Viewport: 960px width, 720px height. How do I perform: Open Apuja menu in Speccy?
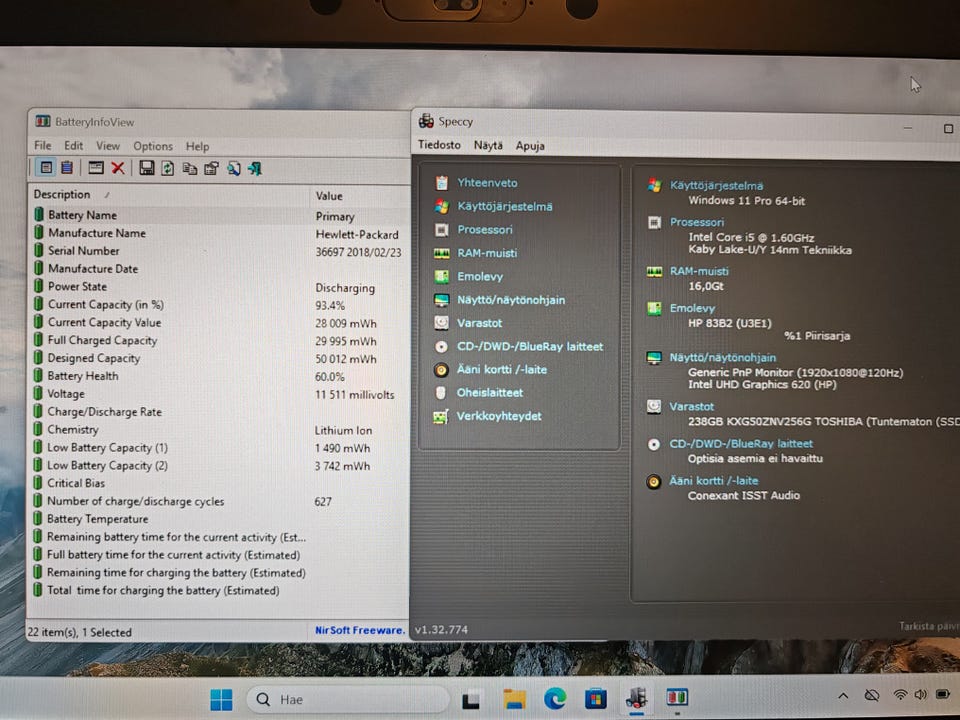pyautogui.click(x=530, y=146)
